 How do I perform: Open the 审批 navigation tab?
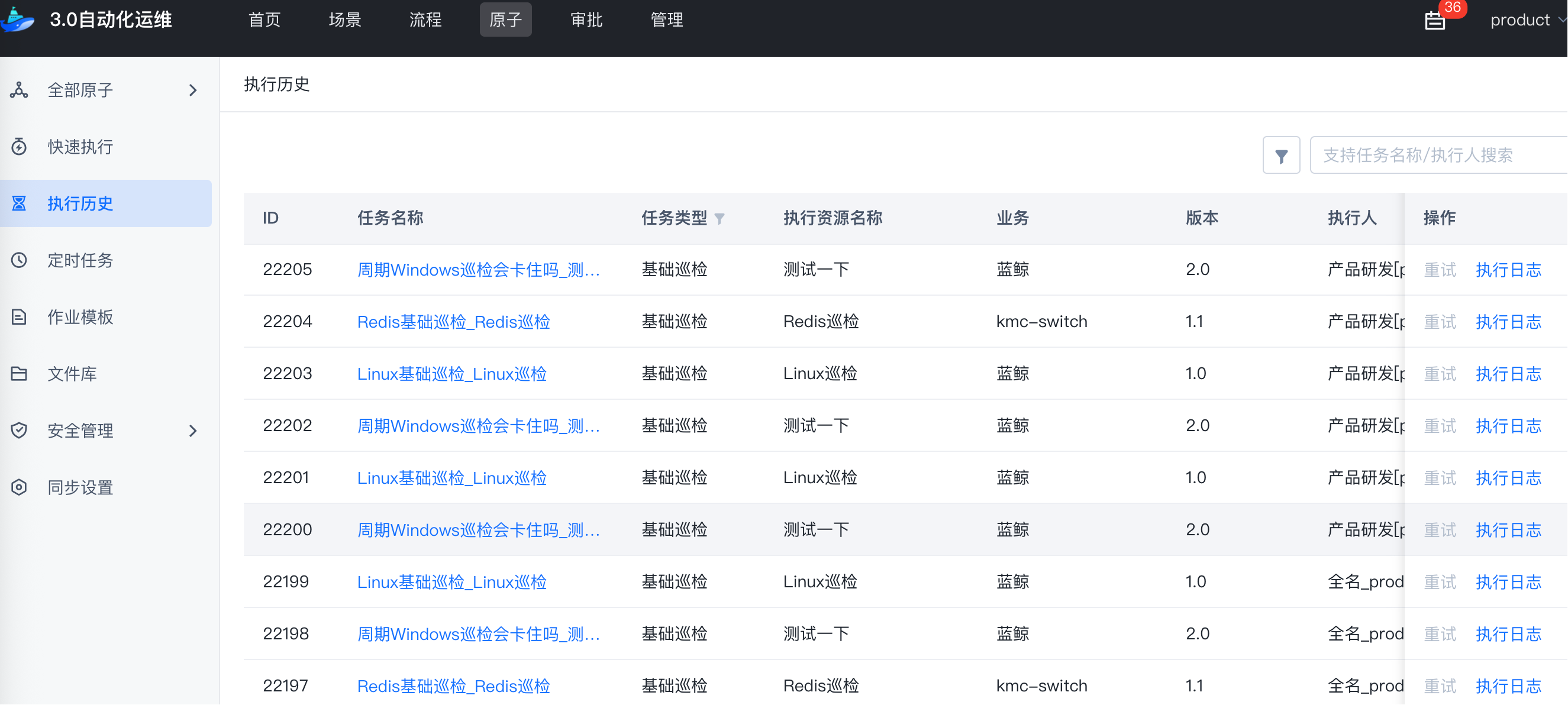(x=586, y=20)
